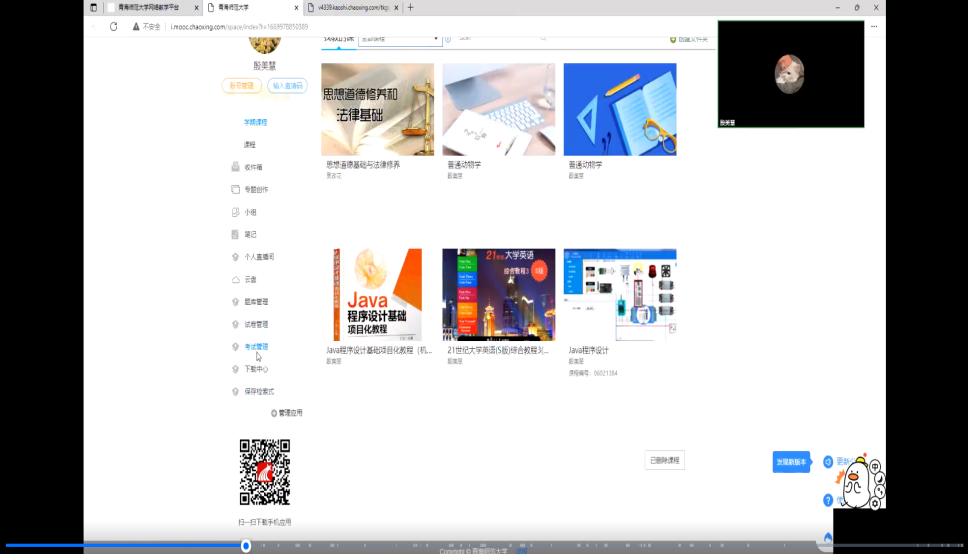Move the video progress slider handle
This screenshot has width=968, height=554.
pyautogui.click(x=246, y=545)
